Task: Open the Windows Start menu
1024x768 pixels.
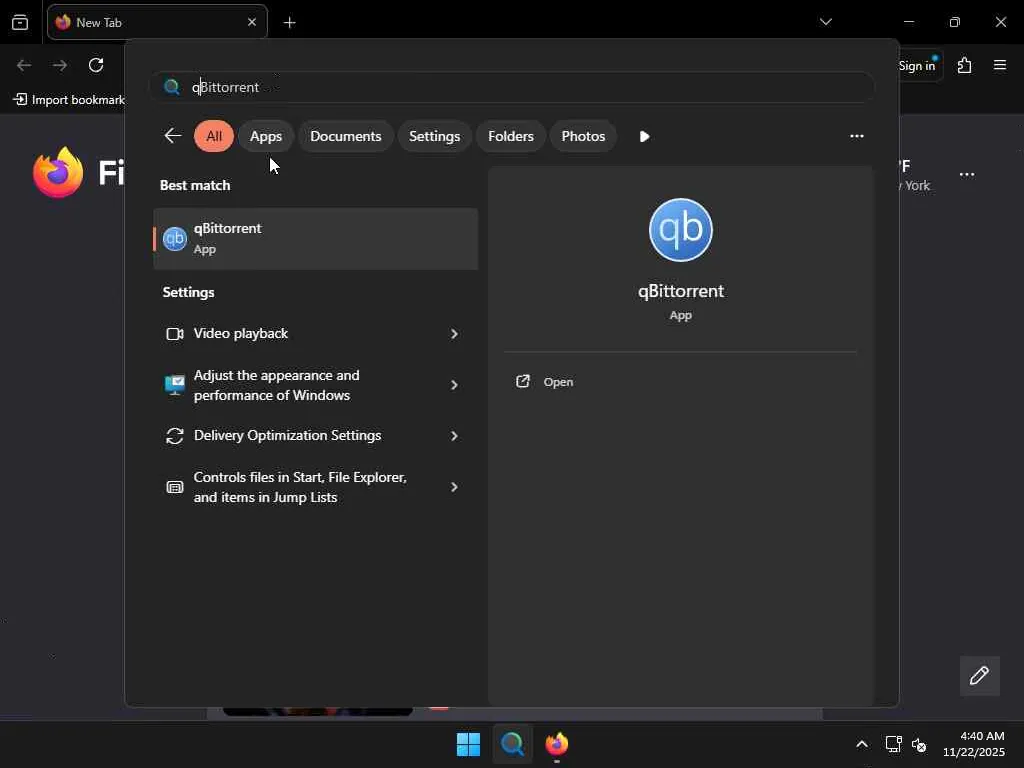Action: tap(468, 744)
